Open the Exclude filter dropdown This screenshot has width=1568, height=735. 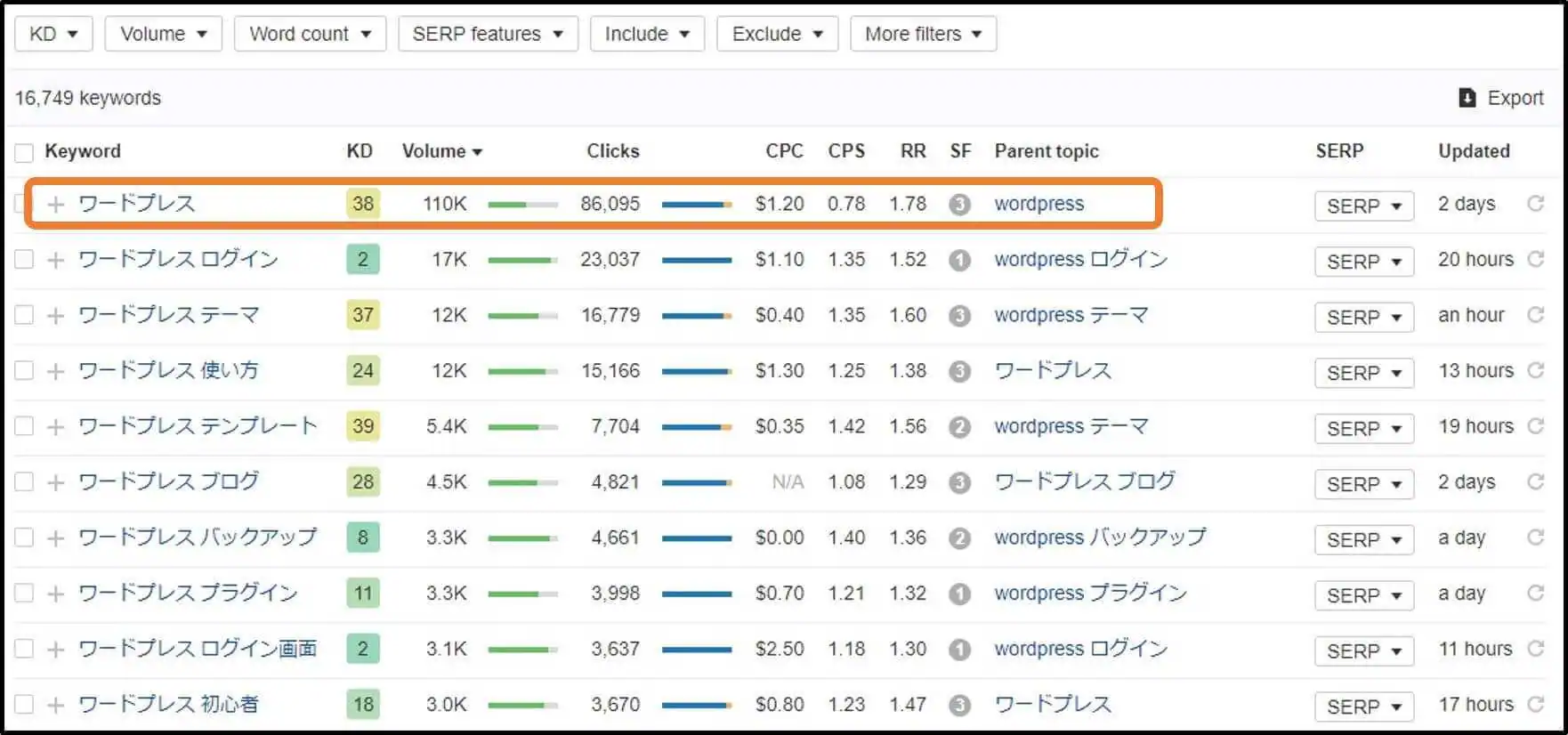point(777,34)
